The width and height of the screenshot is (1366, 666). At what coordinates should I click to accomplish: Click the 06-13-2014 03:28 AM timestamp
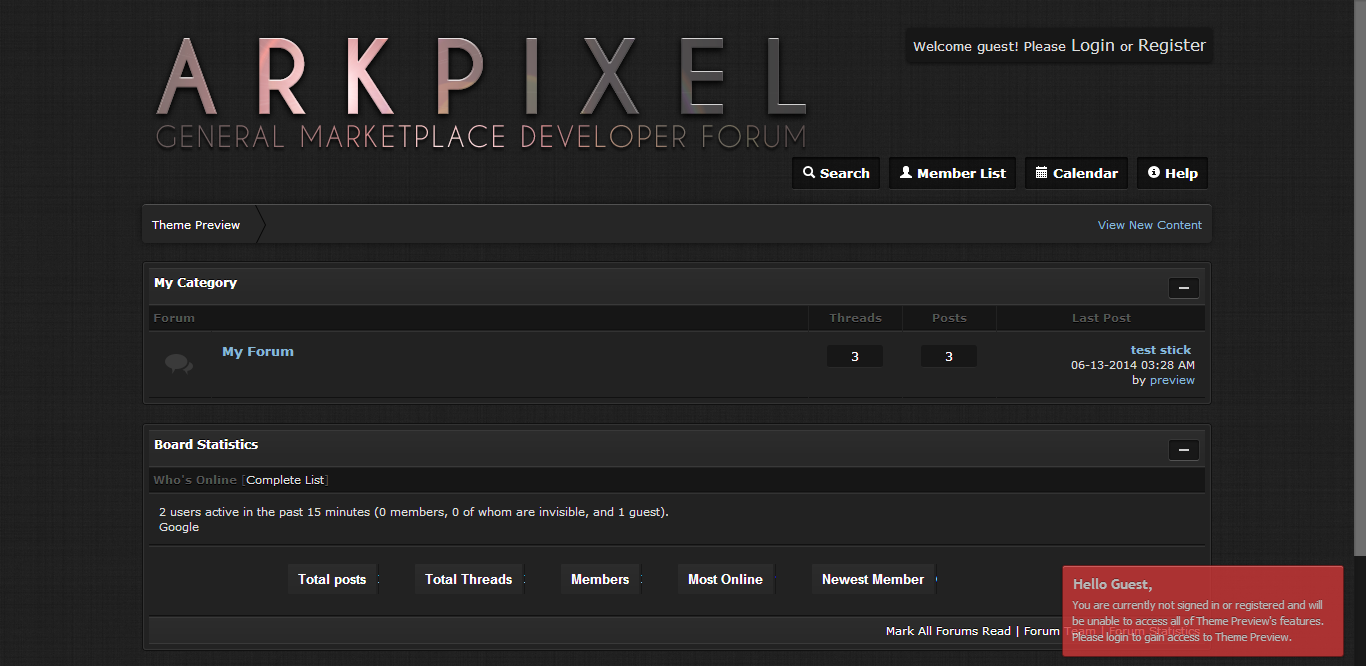1133,365
